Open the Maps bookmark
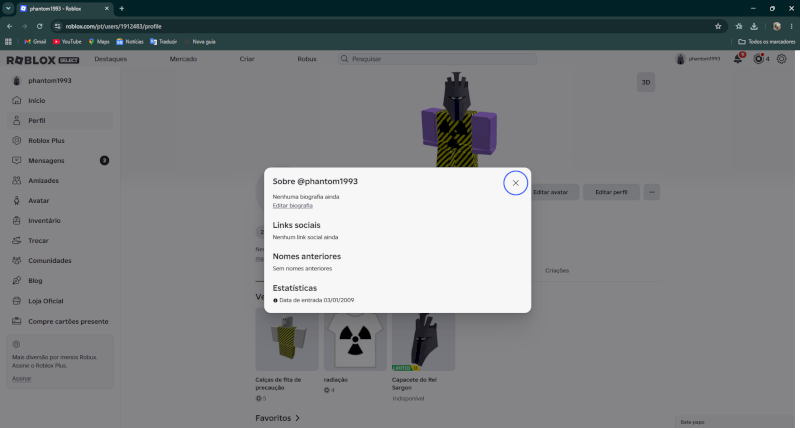The height and width of the screenshot is (428, 800). 99,42
